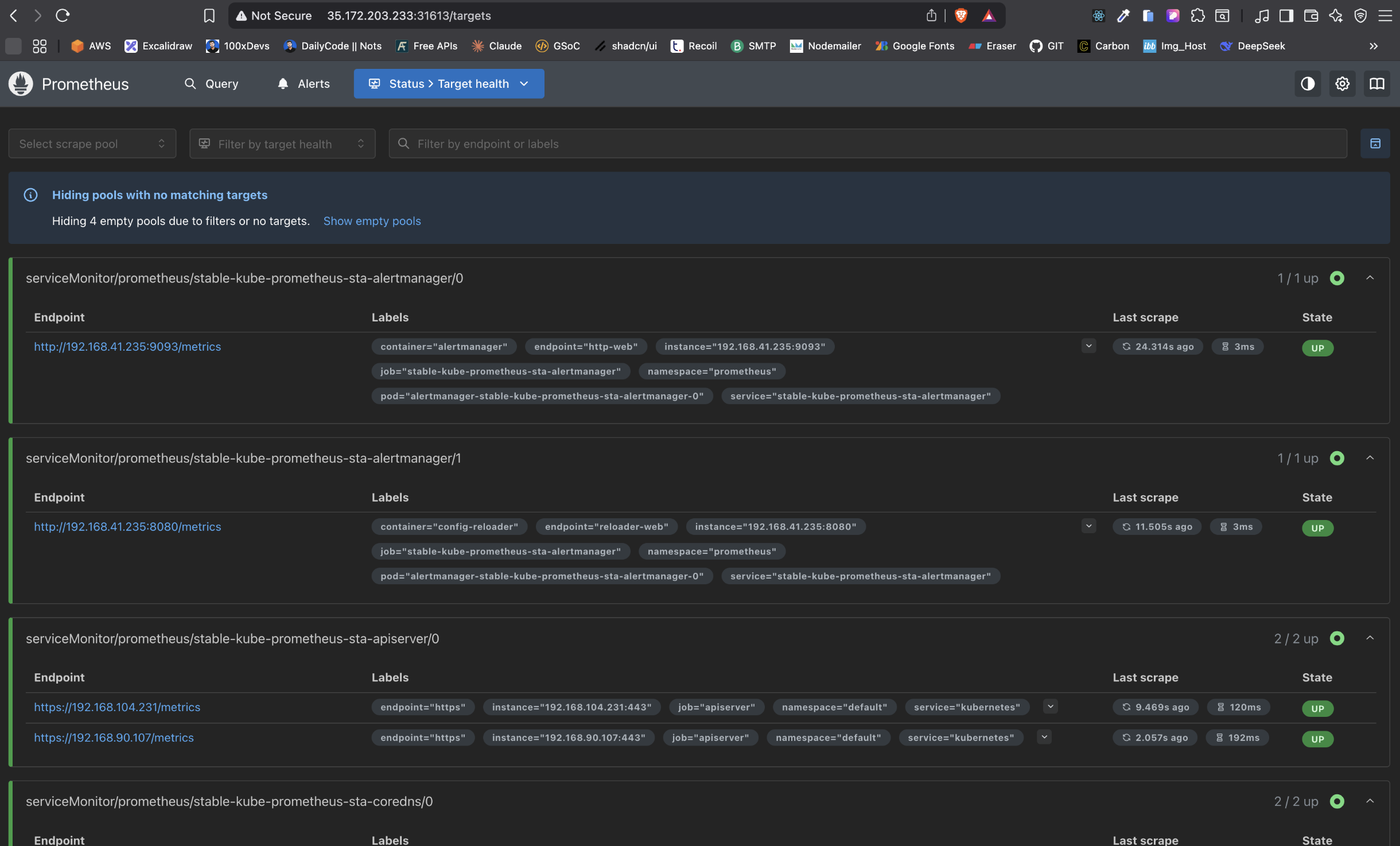The height and width of the screenshot is (846, 1400).
Task: Open the documentation book icon
Action: (x=1376, y=84)
